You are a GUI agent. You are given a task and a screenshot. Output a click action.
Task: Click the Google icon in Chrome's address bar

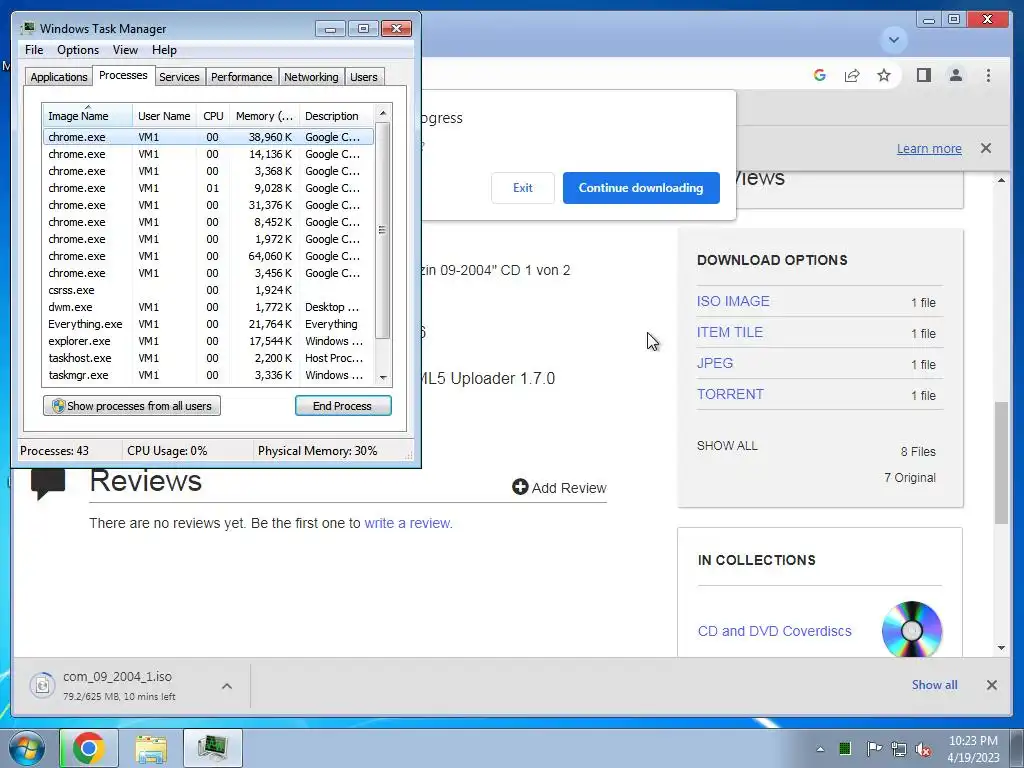820,75
